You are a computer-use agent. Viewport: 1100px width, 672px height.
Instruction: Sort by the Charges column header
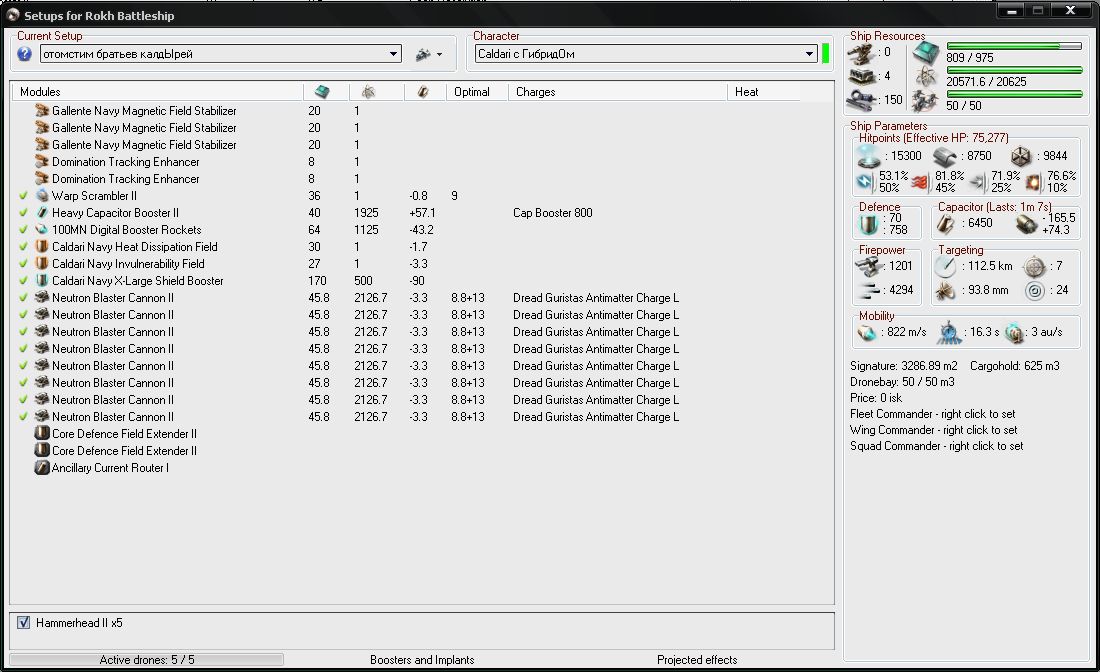point(617,92)
